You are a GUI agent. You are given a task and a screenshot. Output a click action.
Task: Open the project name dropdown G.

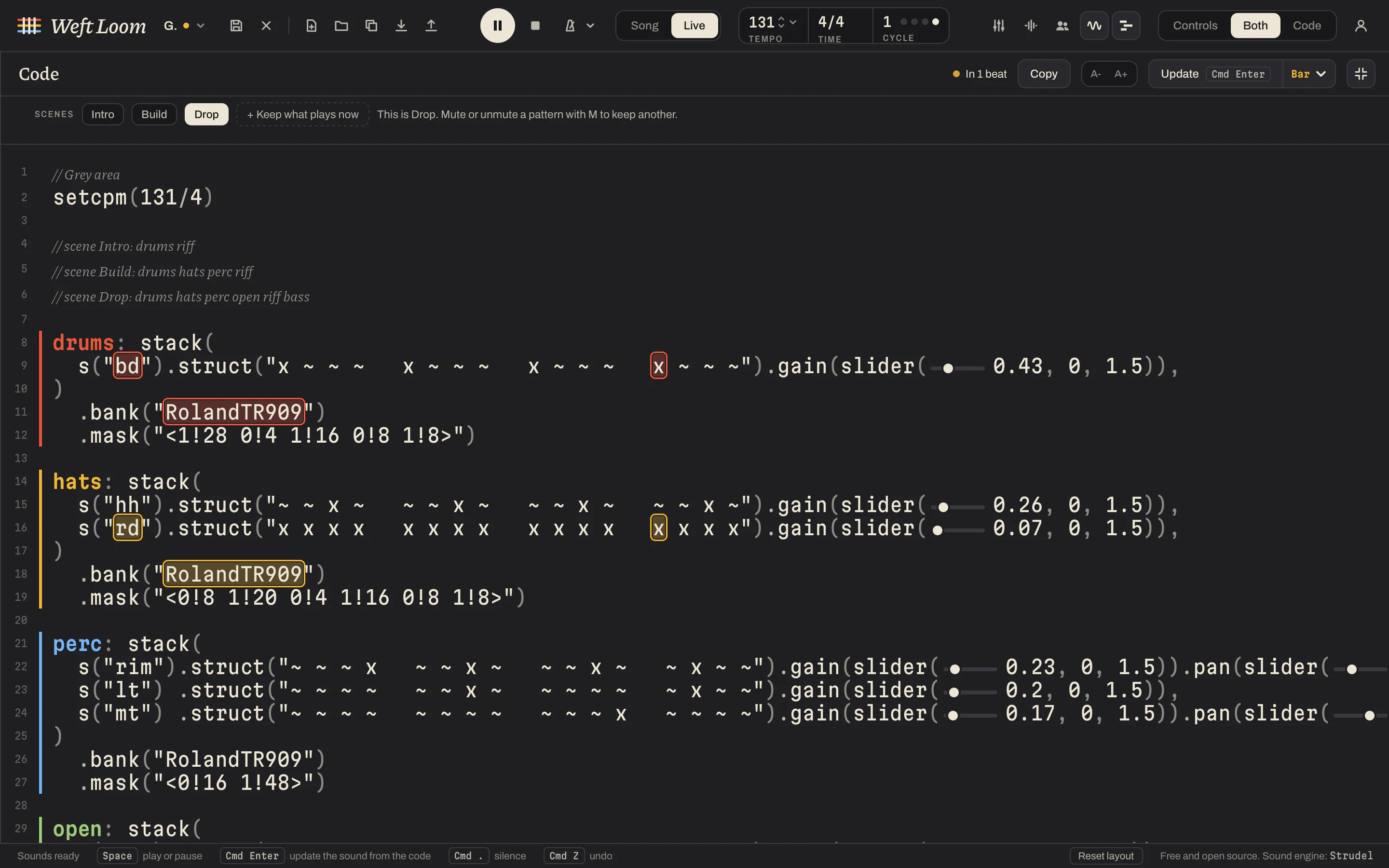click(x=184, y=25)
